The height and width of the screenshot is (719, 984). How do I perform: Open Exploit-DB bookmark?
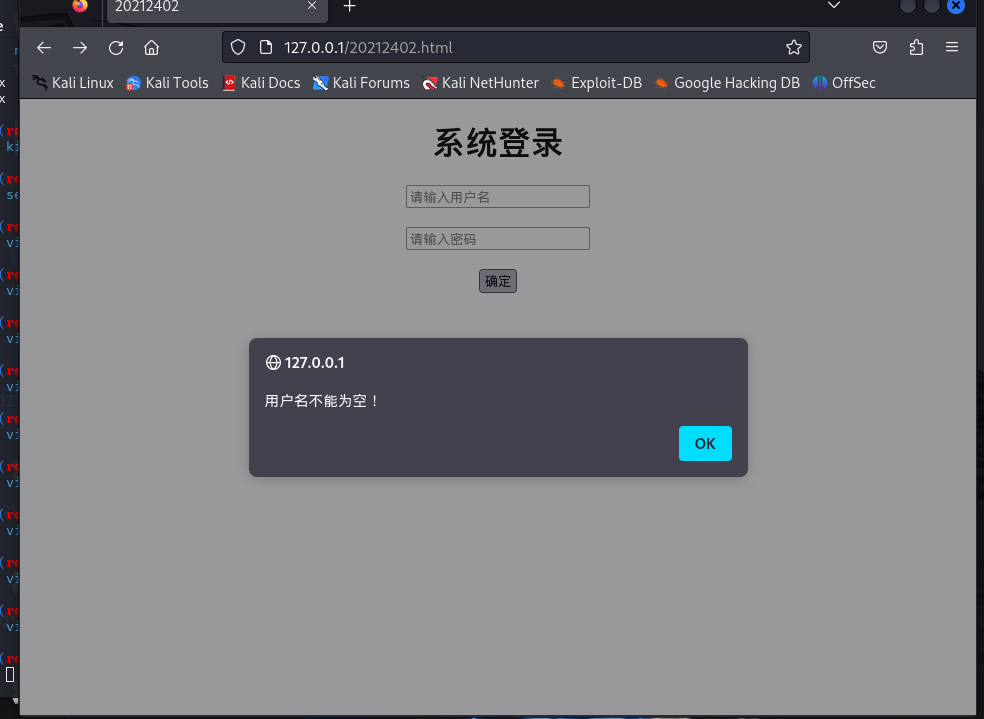coord(596,83)
